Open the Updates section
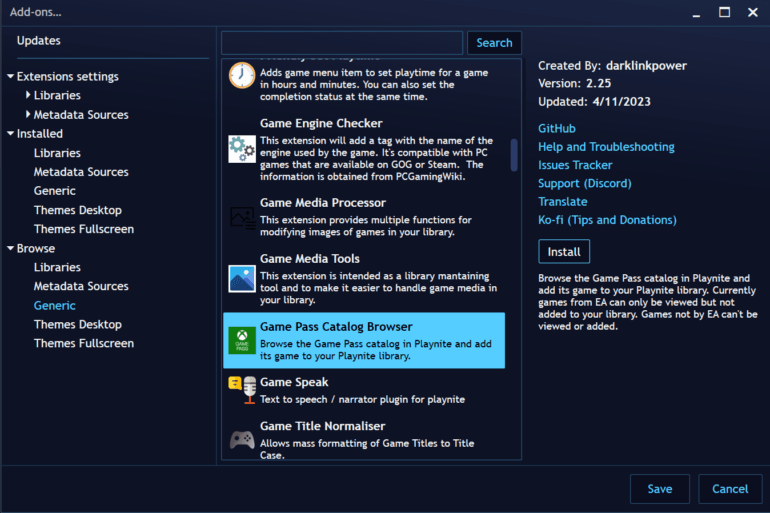The height and width of the screenshot is (513, 770). 39,41
